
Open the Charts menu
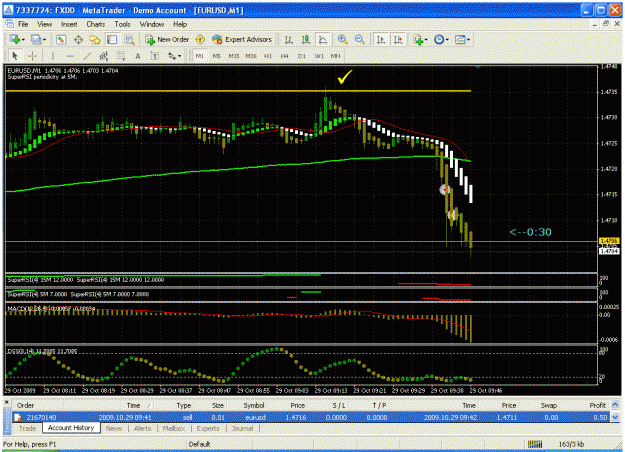point(96,24)
